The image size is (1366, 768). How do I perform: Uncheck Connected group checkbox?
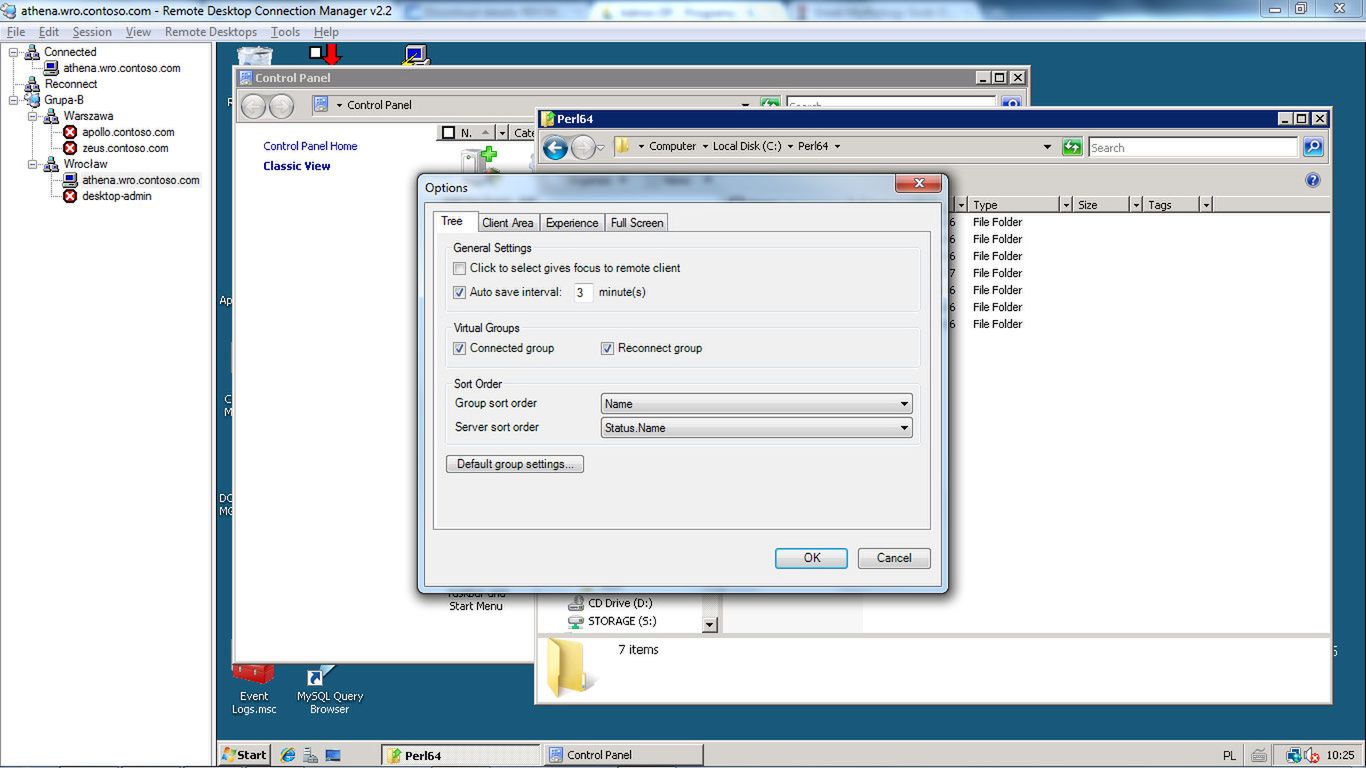(x=459, y=348)
